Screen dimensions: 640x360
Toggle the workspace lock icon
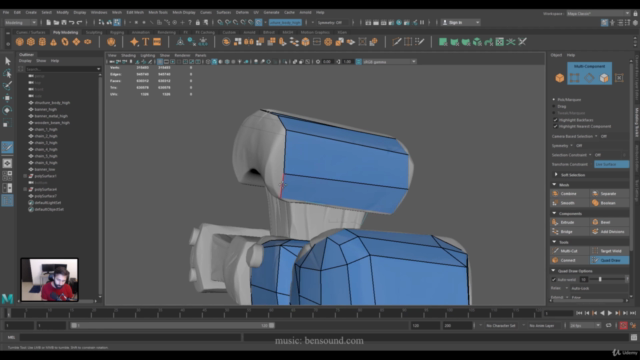point(636,13)
